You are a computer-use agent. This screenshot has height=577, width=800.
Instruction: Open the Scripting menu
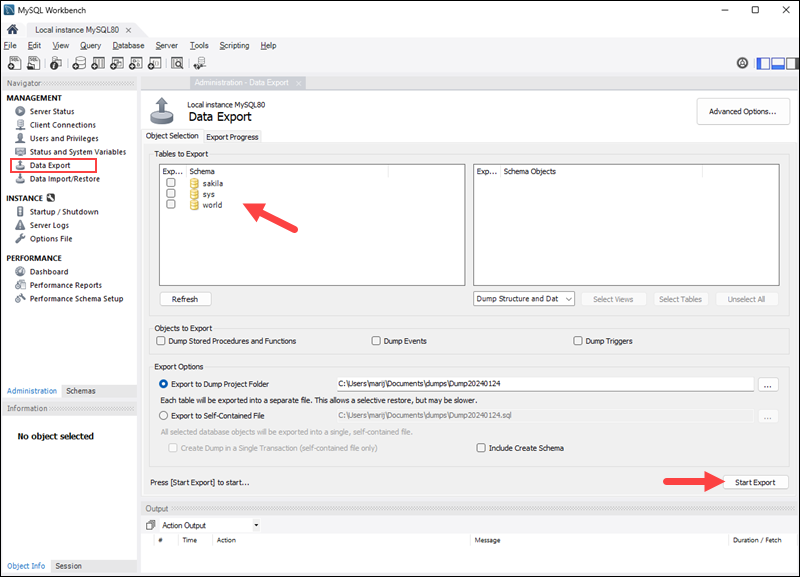[234, 45]
